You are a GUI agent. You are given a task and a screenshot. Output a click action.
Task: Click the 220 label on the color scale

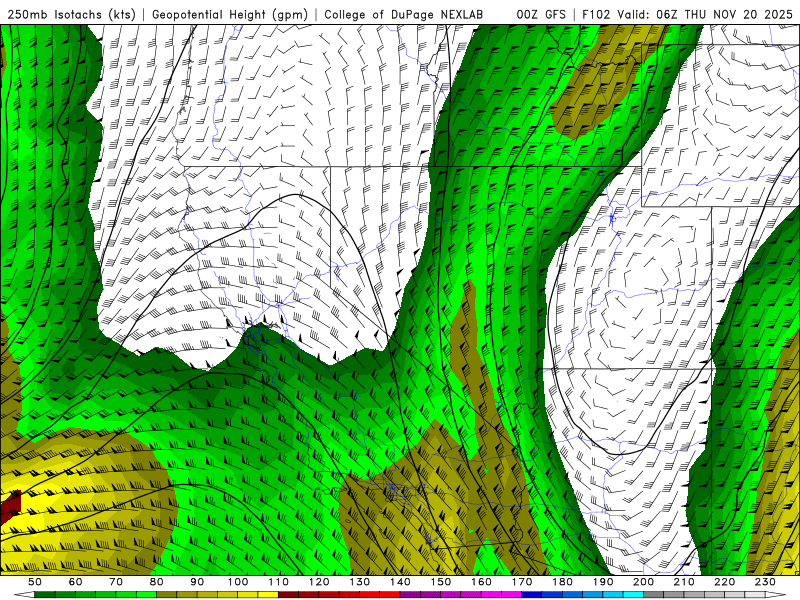pos(724,582)
